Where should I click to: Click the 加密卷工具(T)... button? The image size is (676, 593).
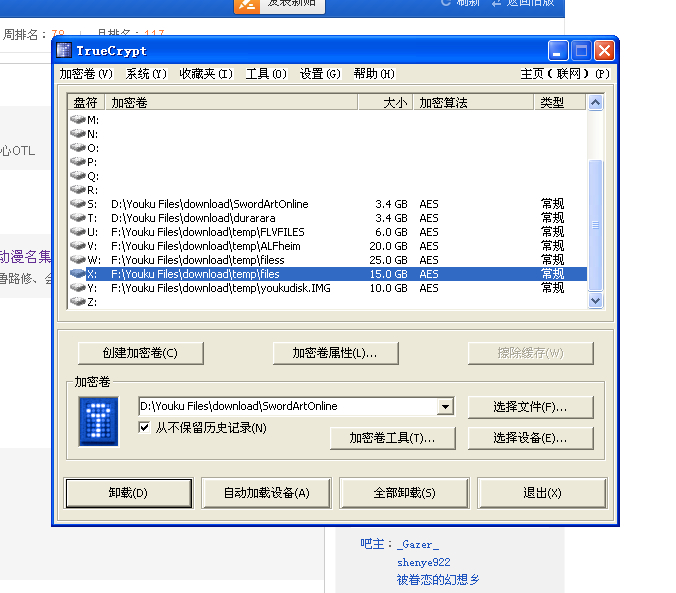392,438
